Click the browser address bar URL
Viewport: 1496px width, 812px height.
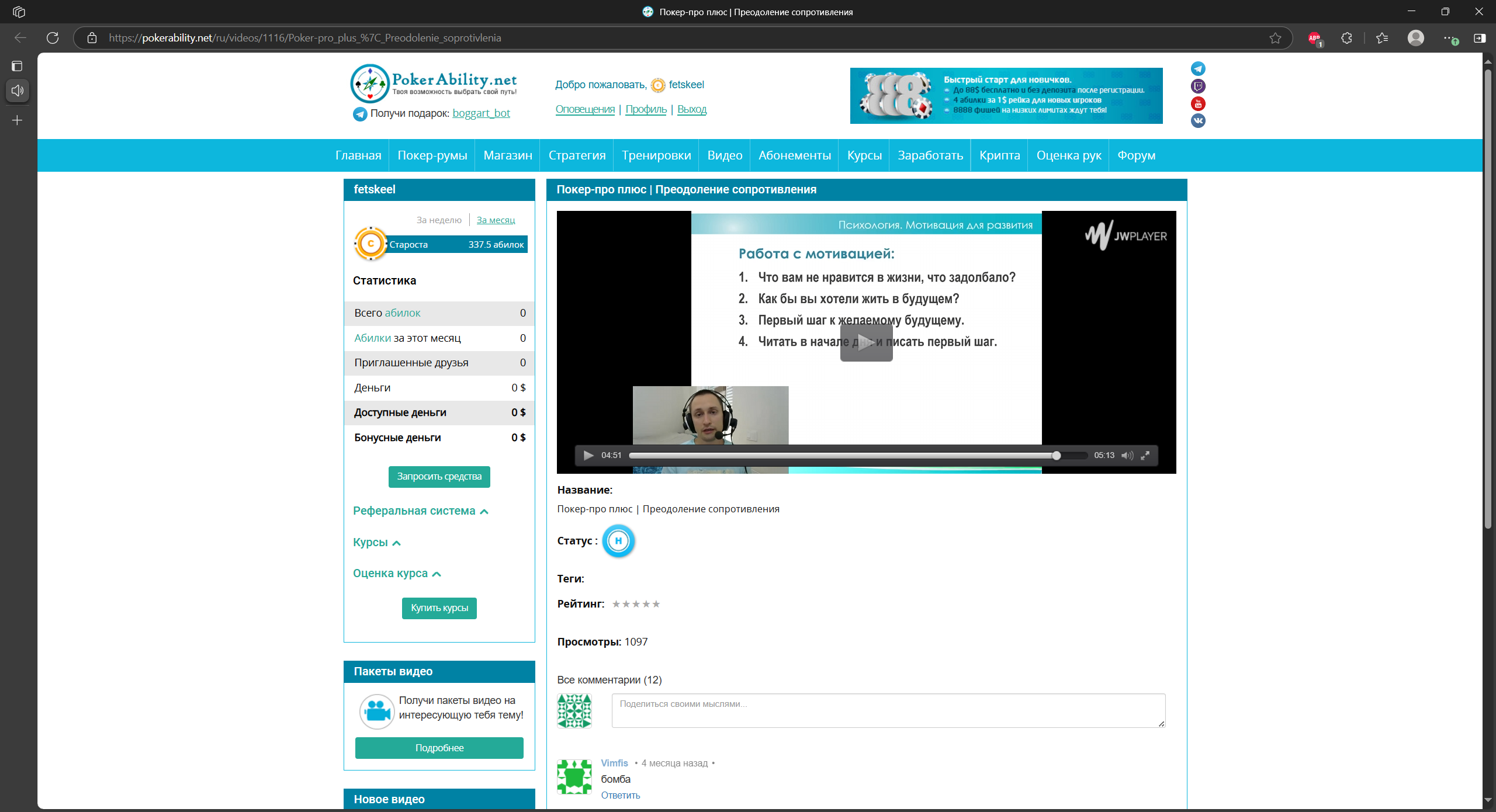tap(305, 38)
